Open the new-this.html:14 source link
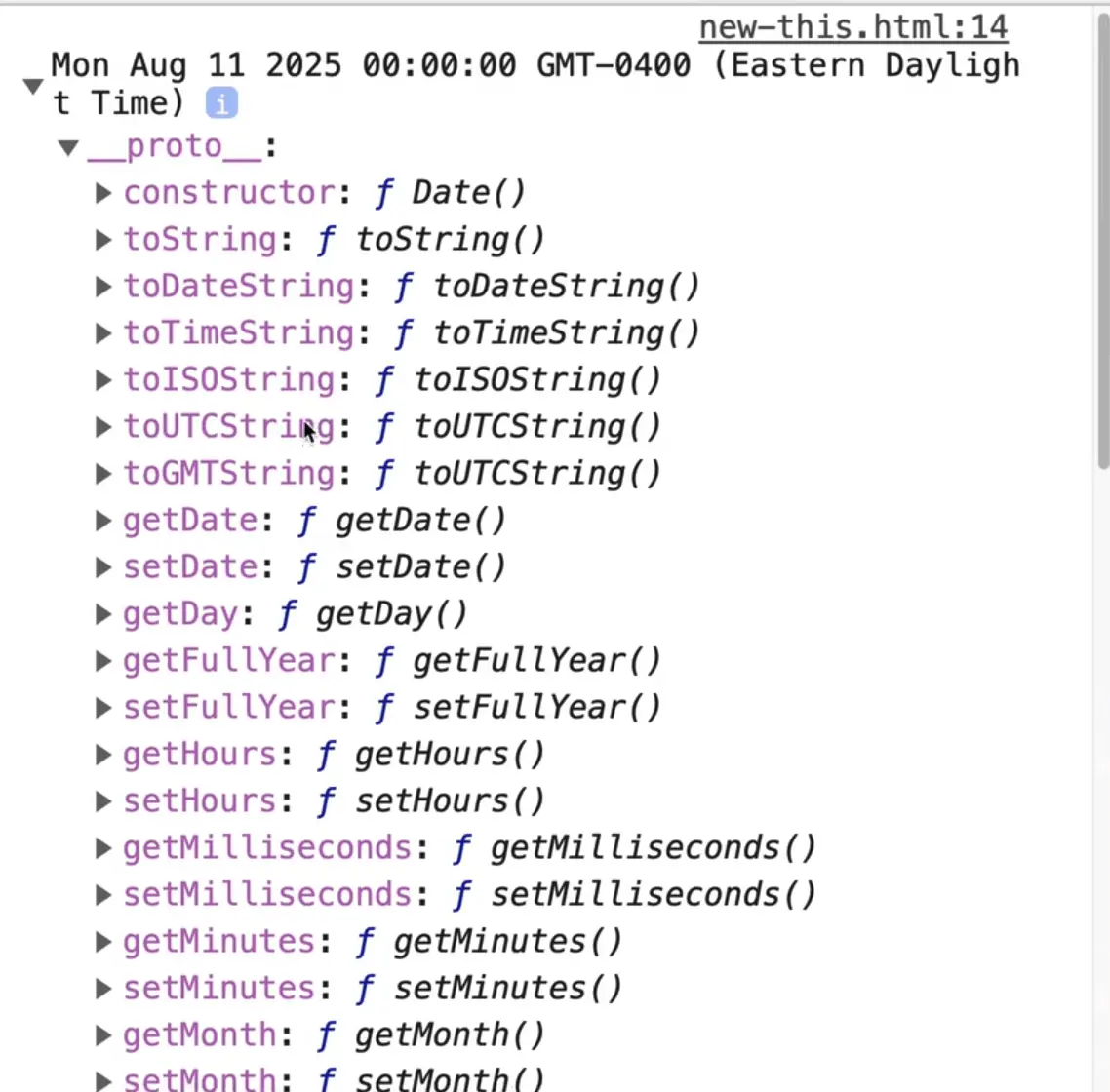Viewport: 1110px width, 1092px height. [x=852, y=26]
